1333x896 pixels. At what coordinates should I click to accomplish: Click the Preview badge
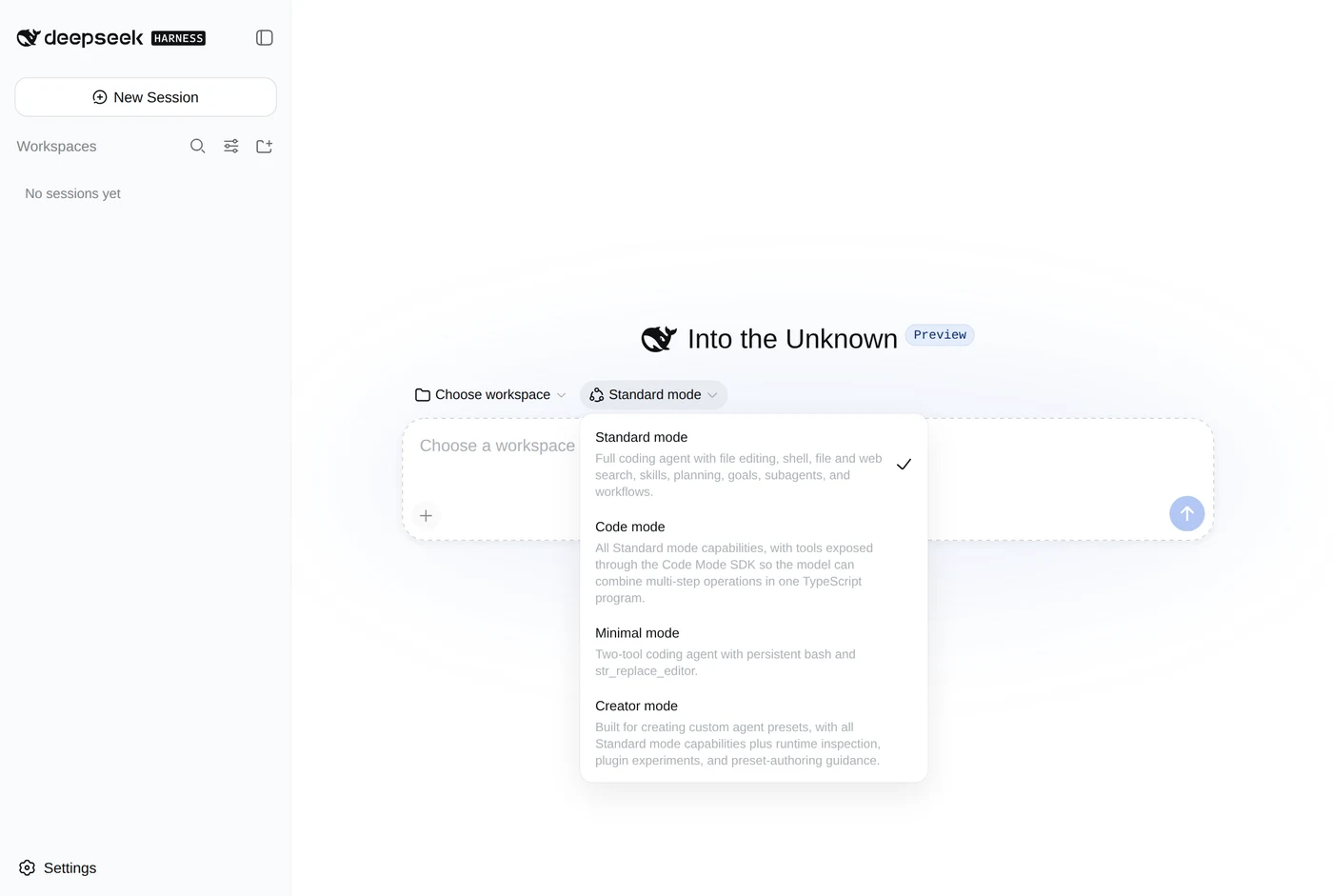pyautogui.click(x=940, y=334)
